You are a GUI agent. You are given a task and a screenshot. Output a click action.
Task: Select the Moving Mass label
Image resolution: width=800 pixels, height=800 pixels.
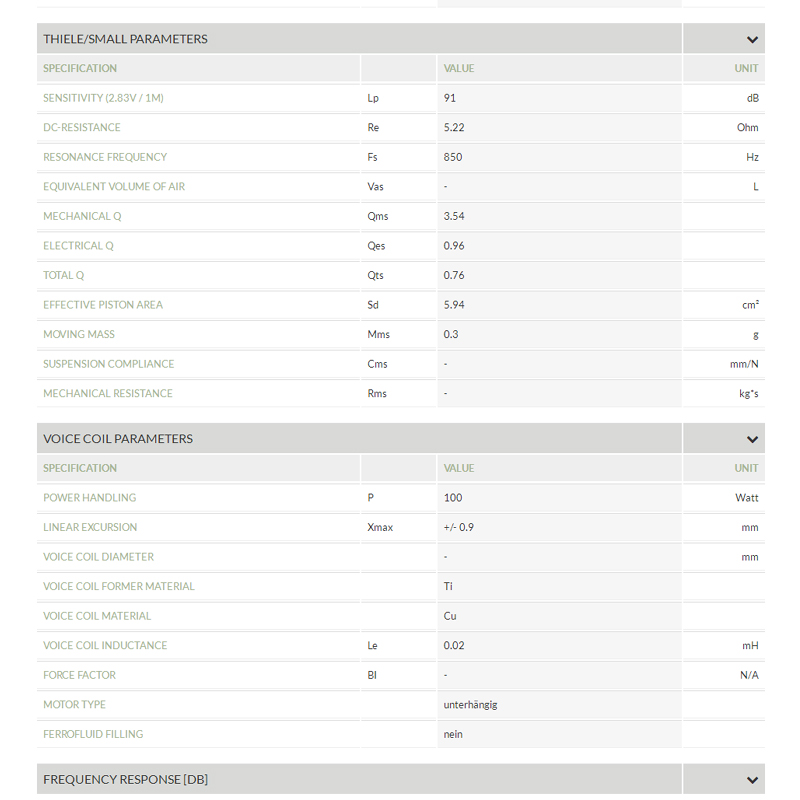pyautogui.click(x=79, y=334)
